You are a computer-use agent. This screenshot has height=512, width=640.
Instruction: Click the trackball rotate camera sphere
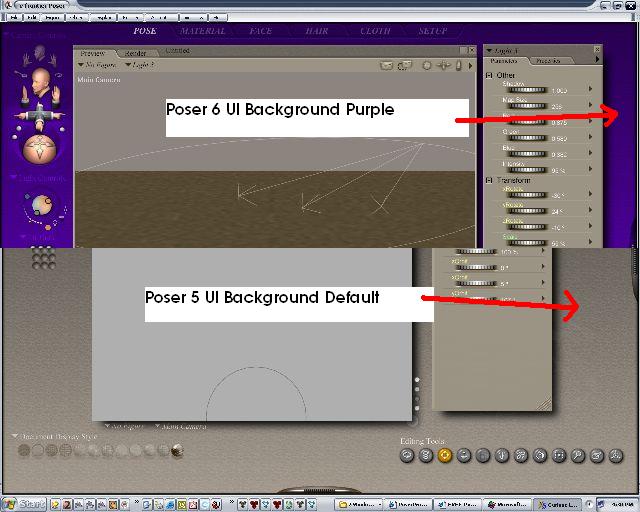click(39, 149)
